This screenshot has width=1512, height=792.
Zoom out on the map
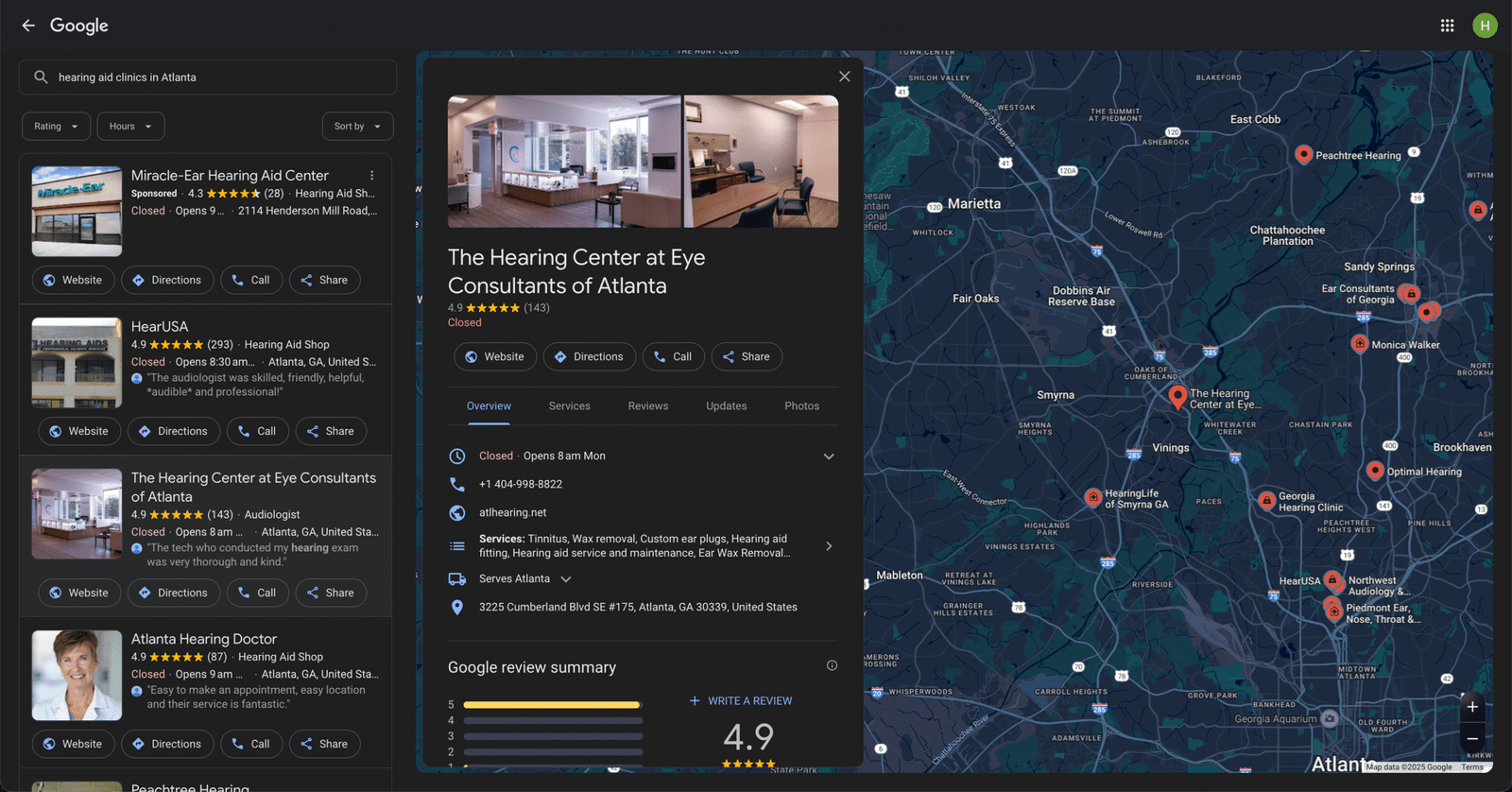coord(1472,739)
